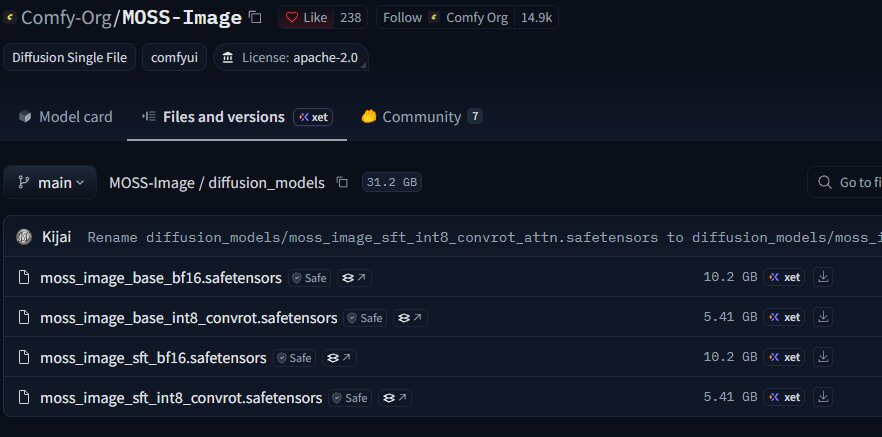Click 5.41 GB size of moss_image_base_int8_convrot
This screenshot has height=437, width=882.
730,317
